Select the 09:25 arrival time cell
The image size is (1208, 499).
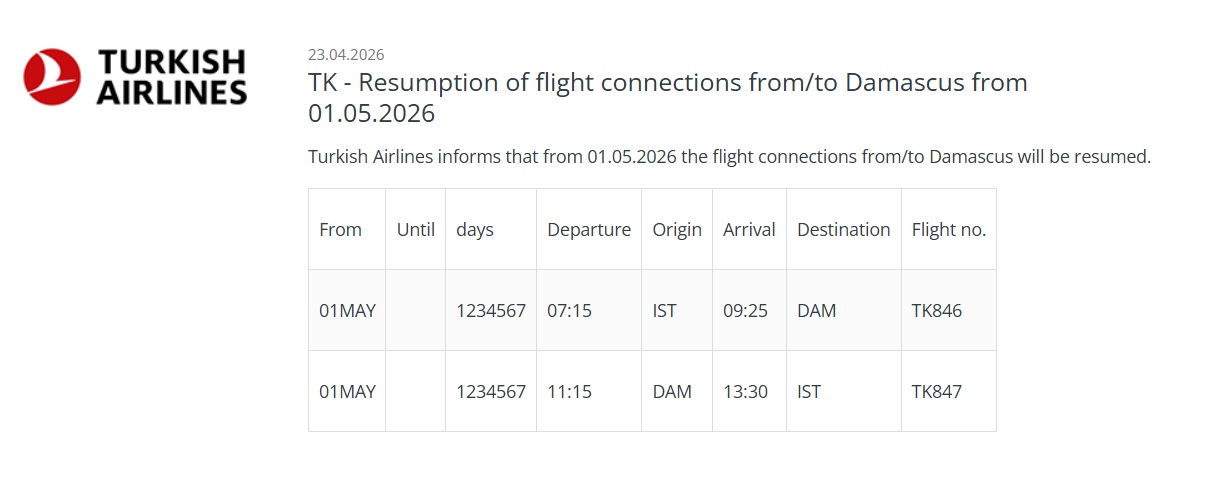pyautogui.click(x=745, y=310)
